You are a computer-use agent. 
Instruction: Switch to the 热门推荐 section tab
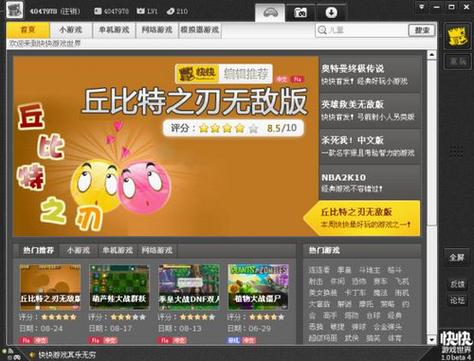click(x=38, y=250)
